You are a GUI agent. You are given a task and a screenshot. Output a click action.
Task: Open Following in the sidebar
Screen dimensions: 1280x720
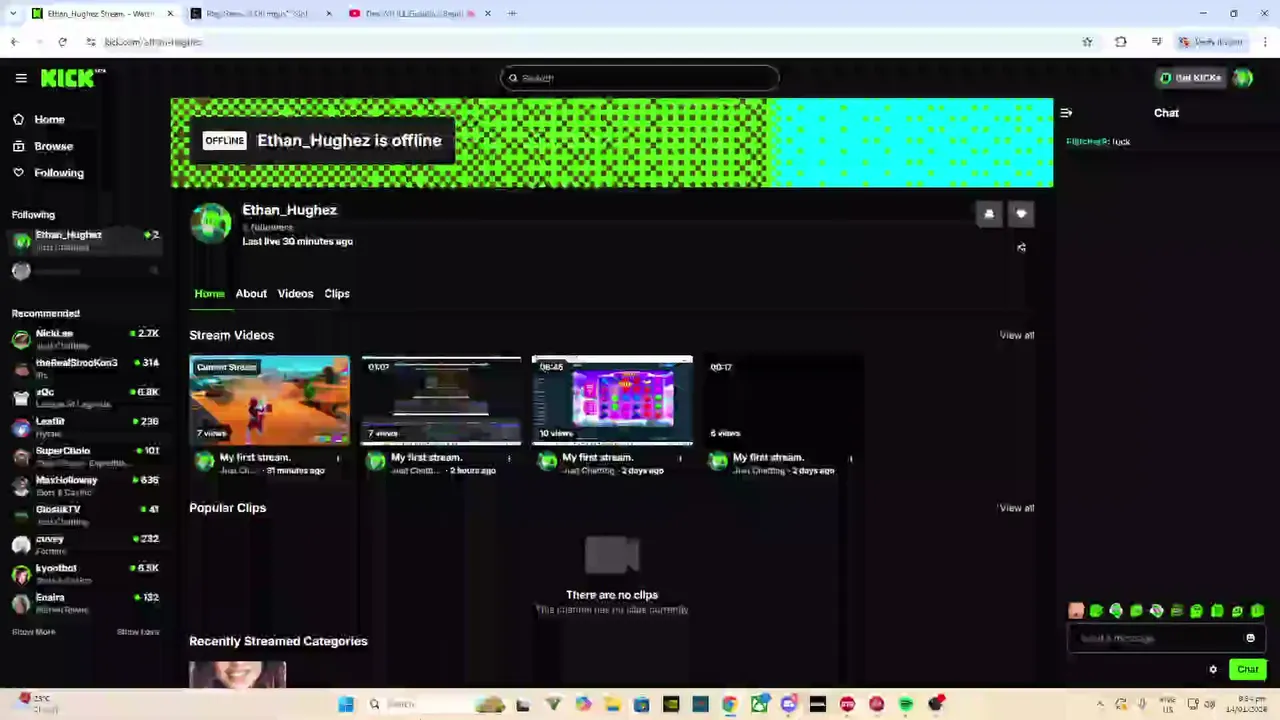tap(59, 173)
